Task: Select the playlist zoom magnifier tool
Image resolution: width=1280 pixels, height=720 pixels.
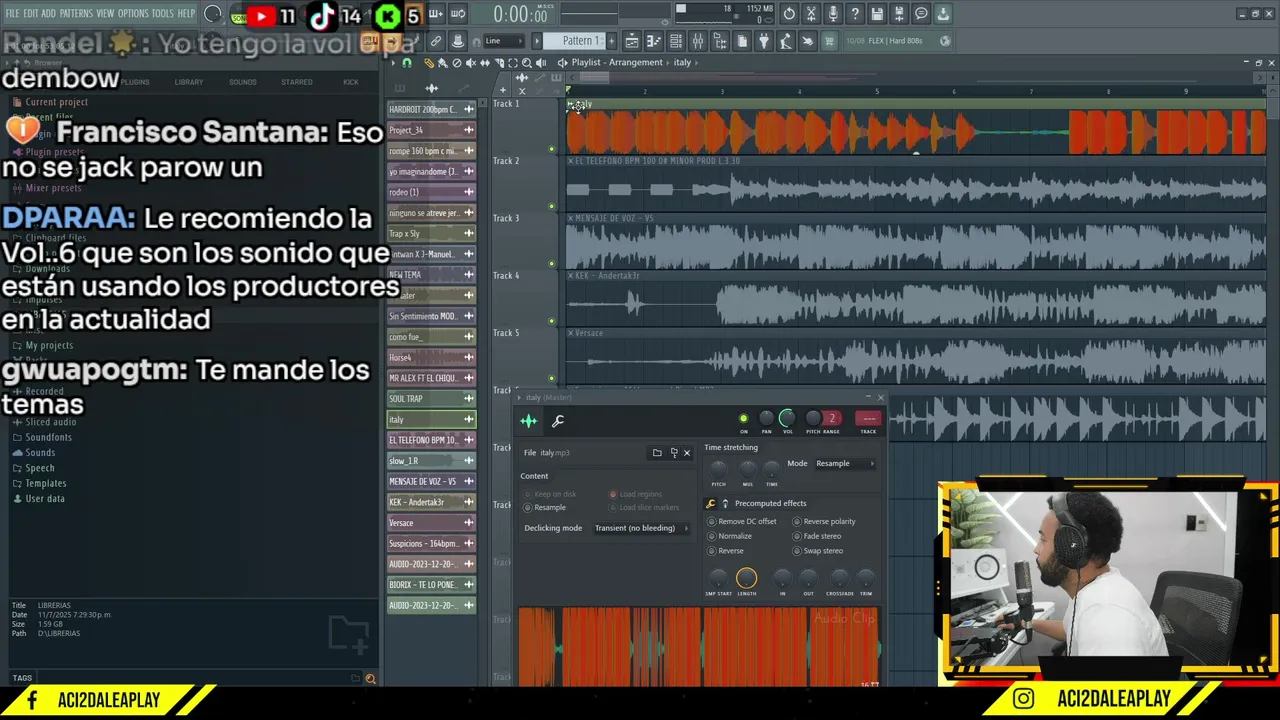Action: (x=527, y=63)
